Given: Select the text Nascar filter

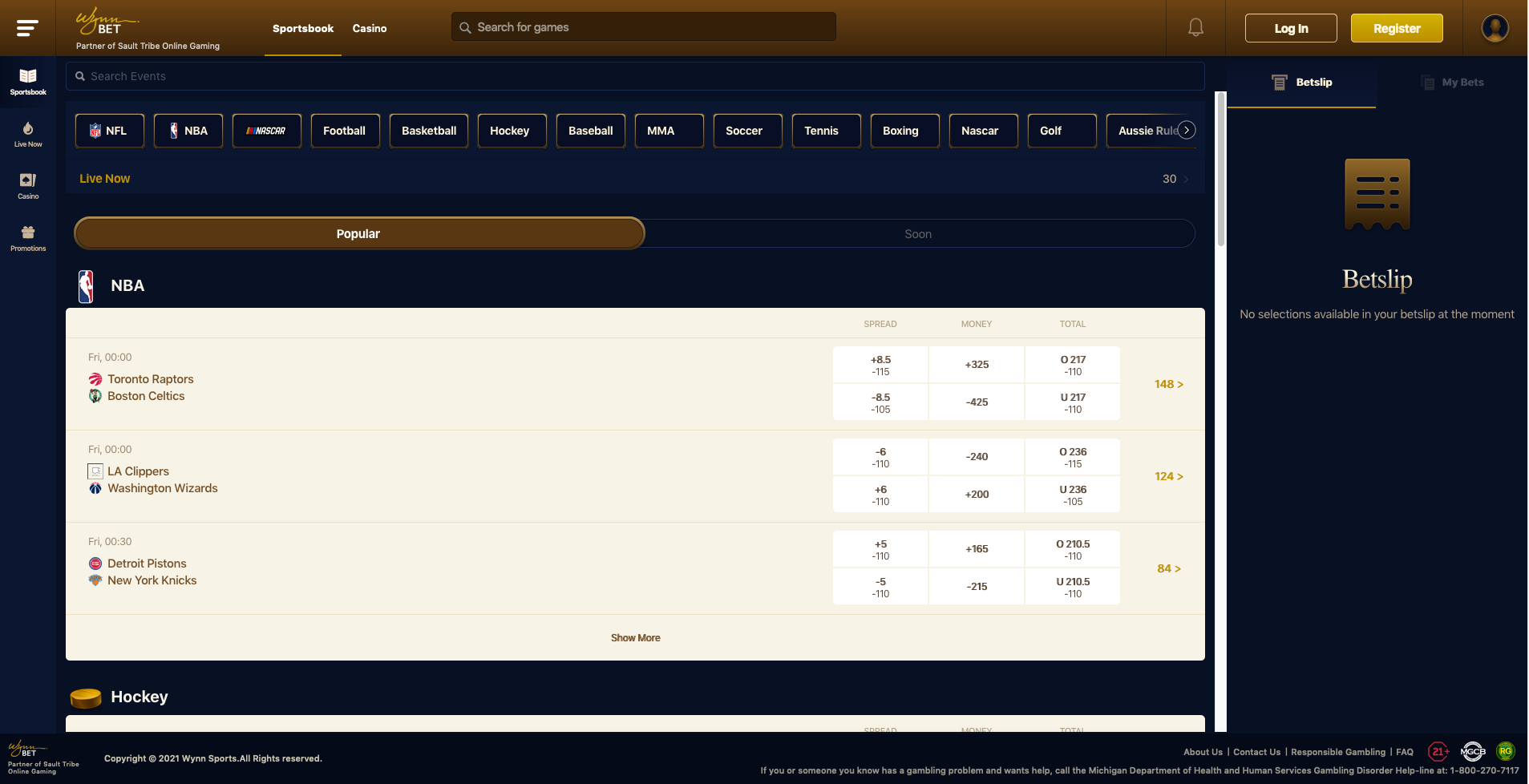Looking at the screenshot, I should click(984, 131).
